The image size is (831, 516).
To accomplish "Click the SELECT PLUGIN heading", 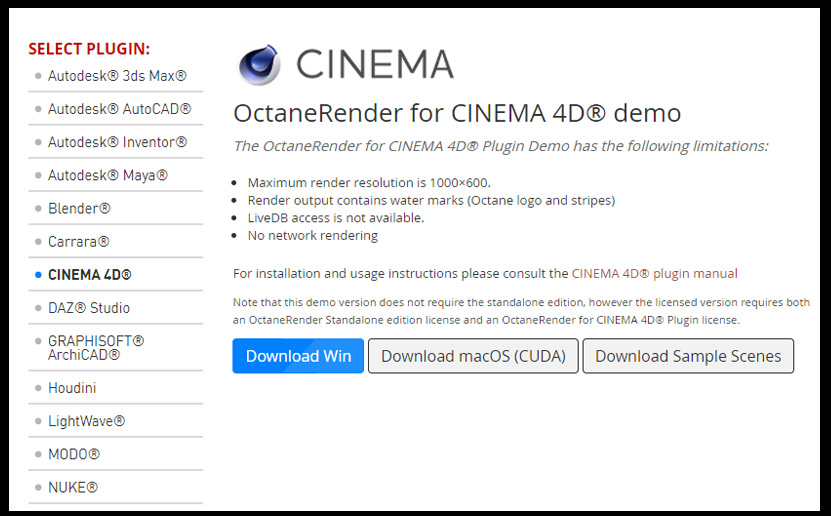I will 89,49.
